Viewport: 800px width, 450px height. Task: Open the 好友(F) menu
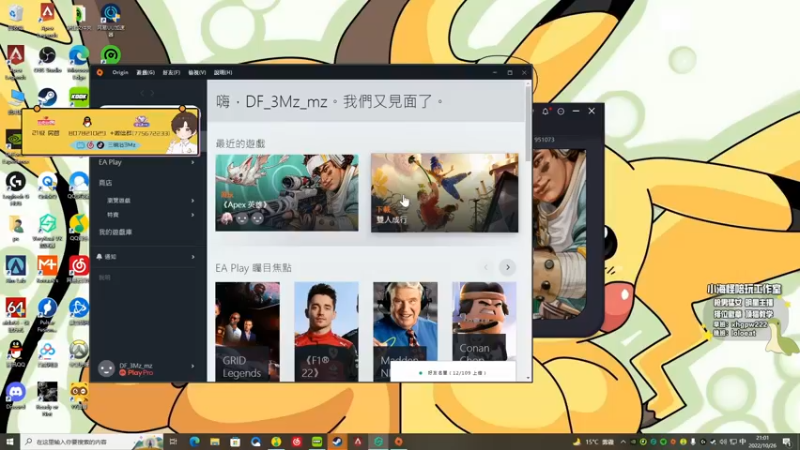point(171,72)
